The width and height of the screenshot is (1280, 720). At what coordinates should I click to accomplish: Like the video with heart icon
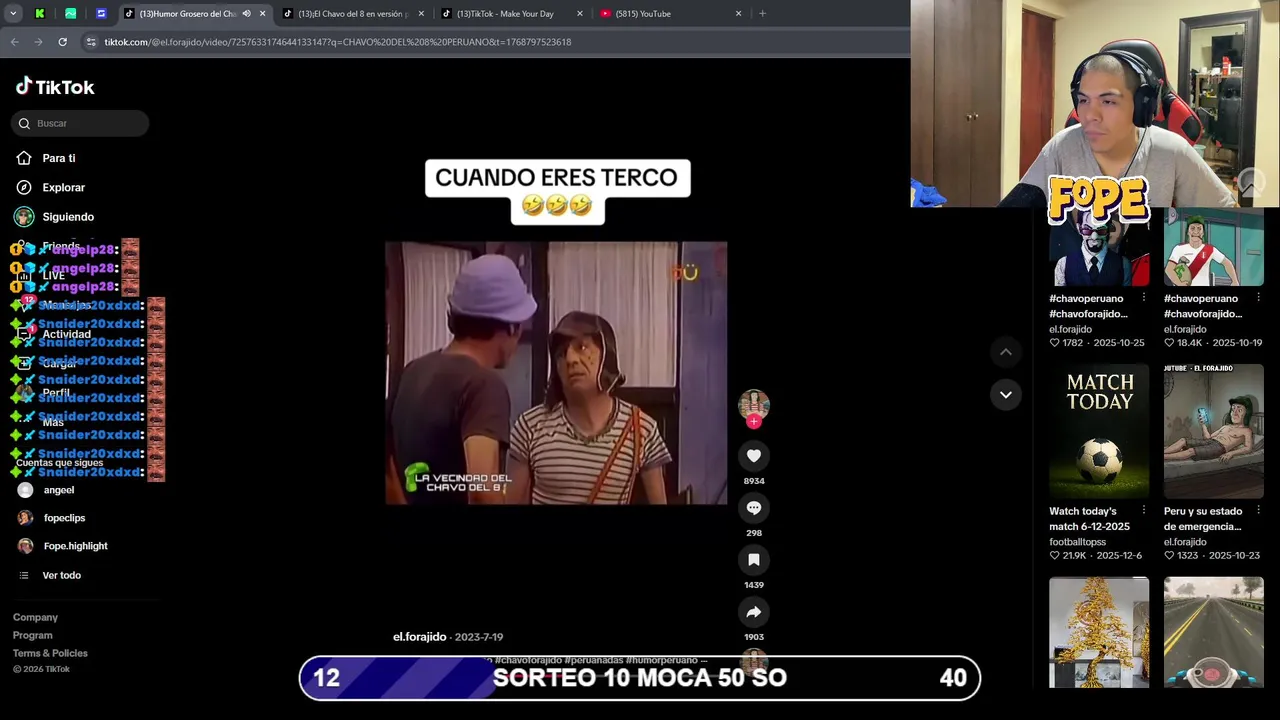754,456
